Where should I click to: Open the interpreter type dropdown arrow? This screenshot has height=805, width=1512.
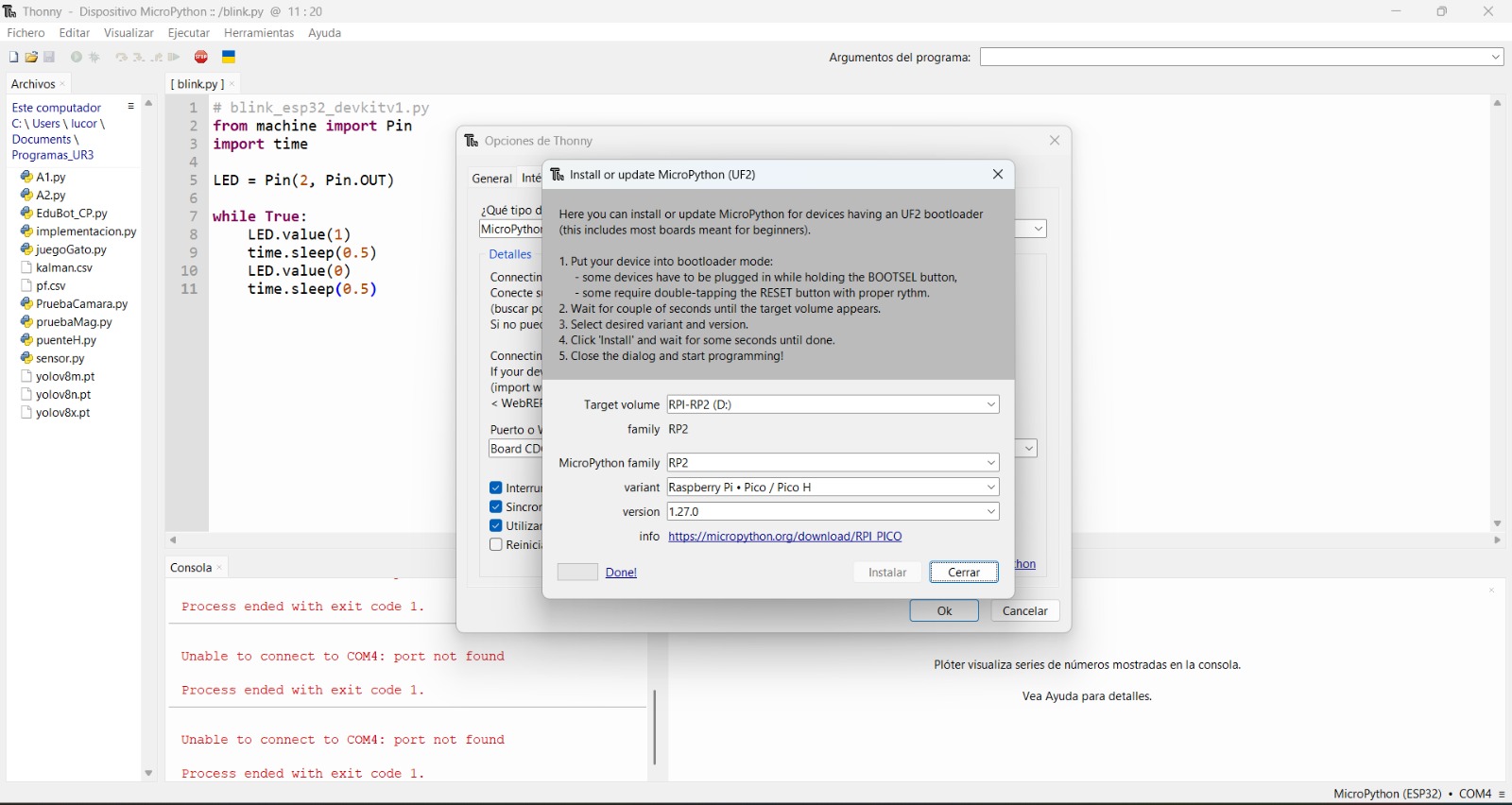[1039, 229]
